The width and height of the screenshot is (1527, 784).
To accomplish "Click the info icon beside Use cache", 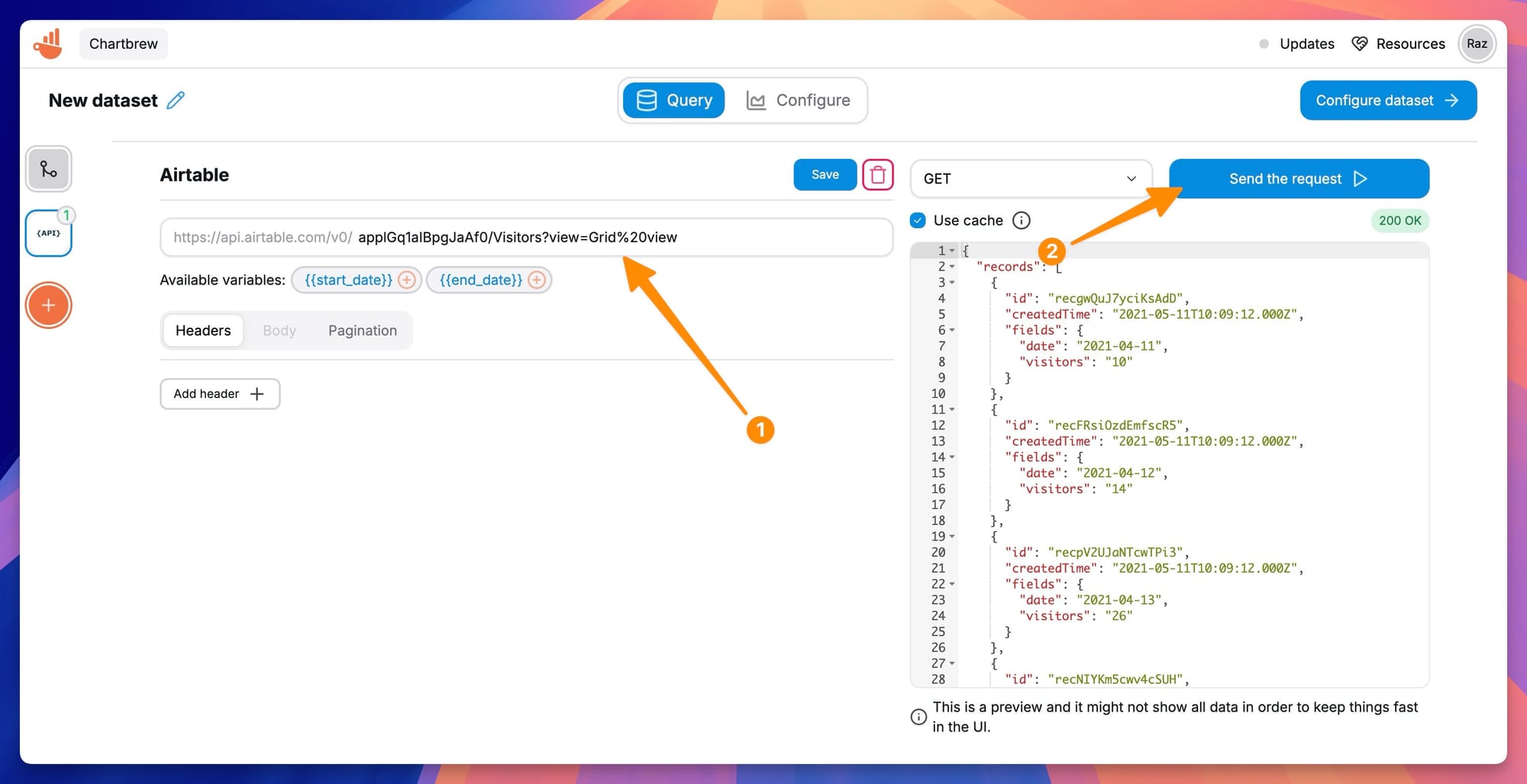I will point(1022,220).
